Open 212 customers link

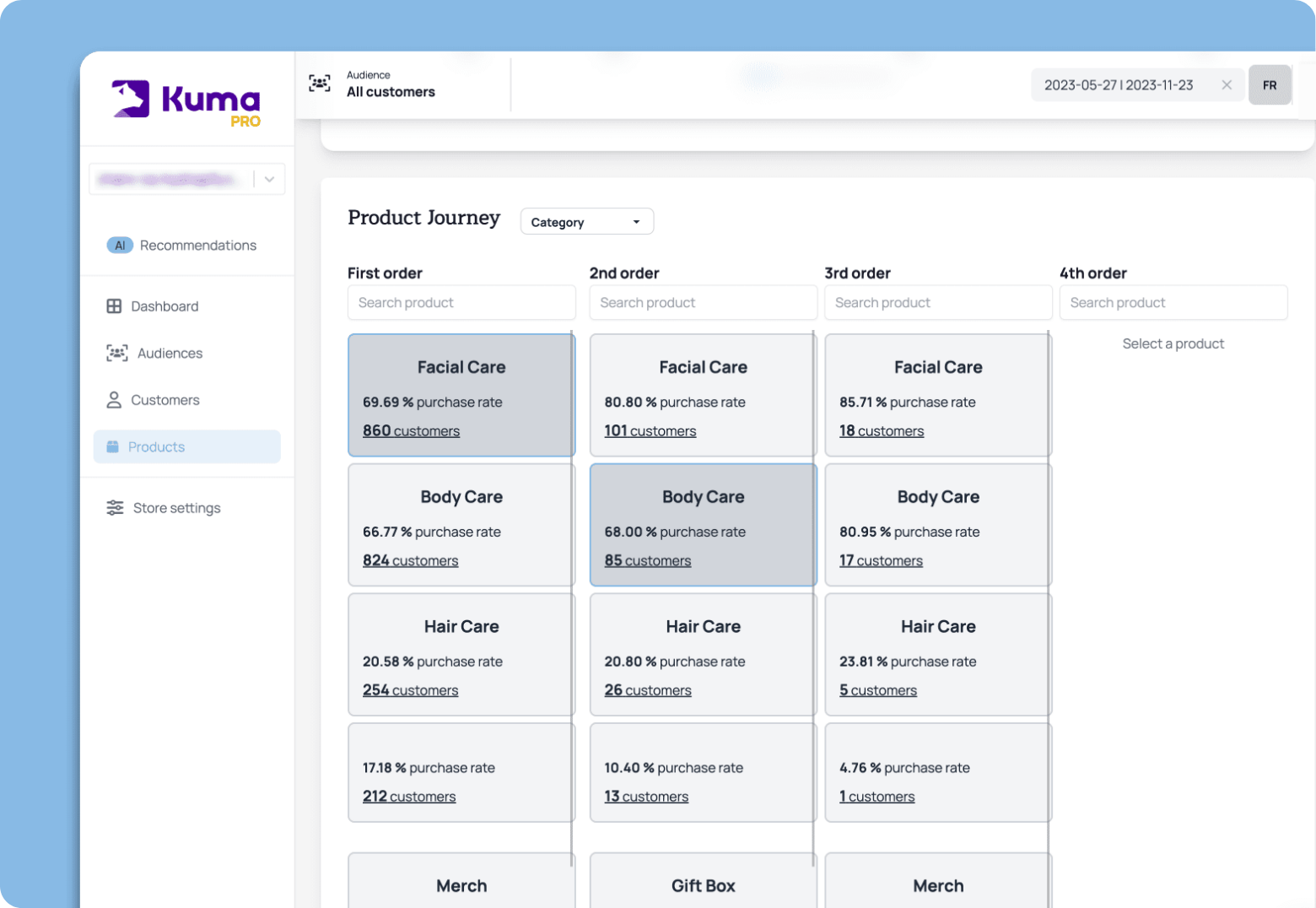tap(409, 796)
